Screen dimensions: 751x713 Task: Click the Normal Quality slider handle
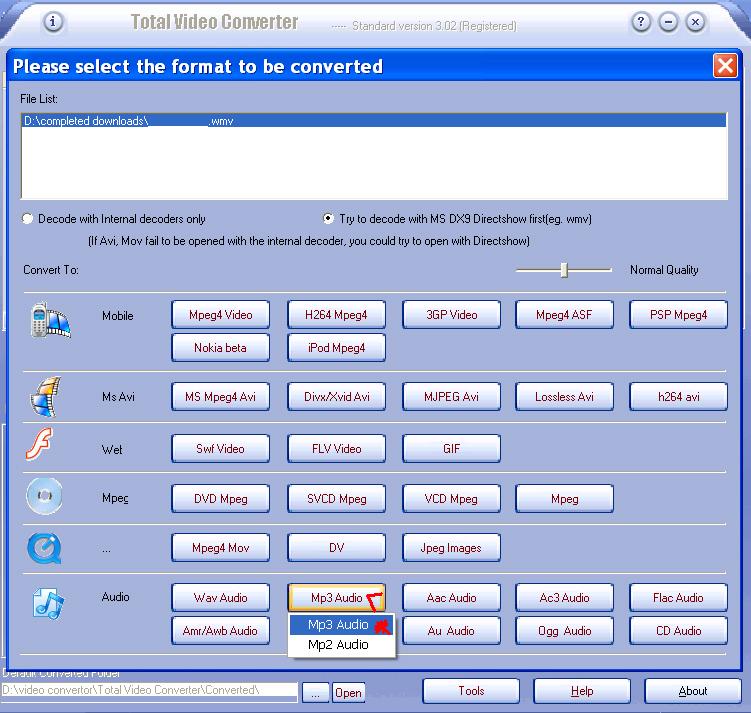pyautogui.click(x=564, y=270)
